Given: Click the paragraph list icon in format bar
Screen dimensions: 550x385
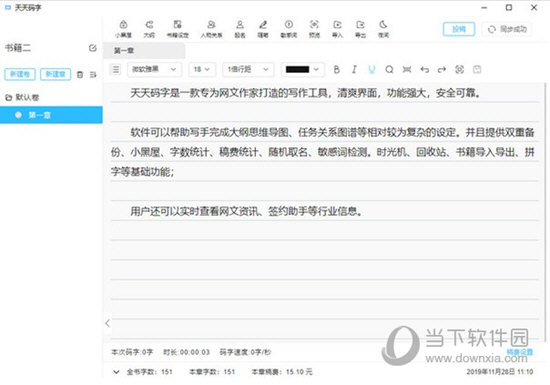Looking at the screenshot, I should (116, 69).
